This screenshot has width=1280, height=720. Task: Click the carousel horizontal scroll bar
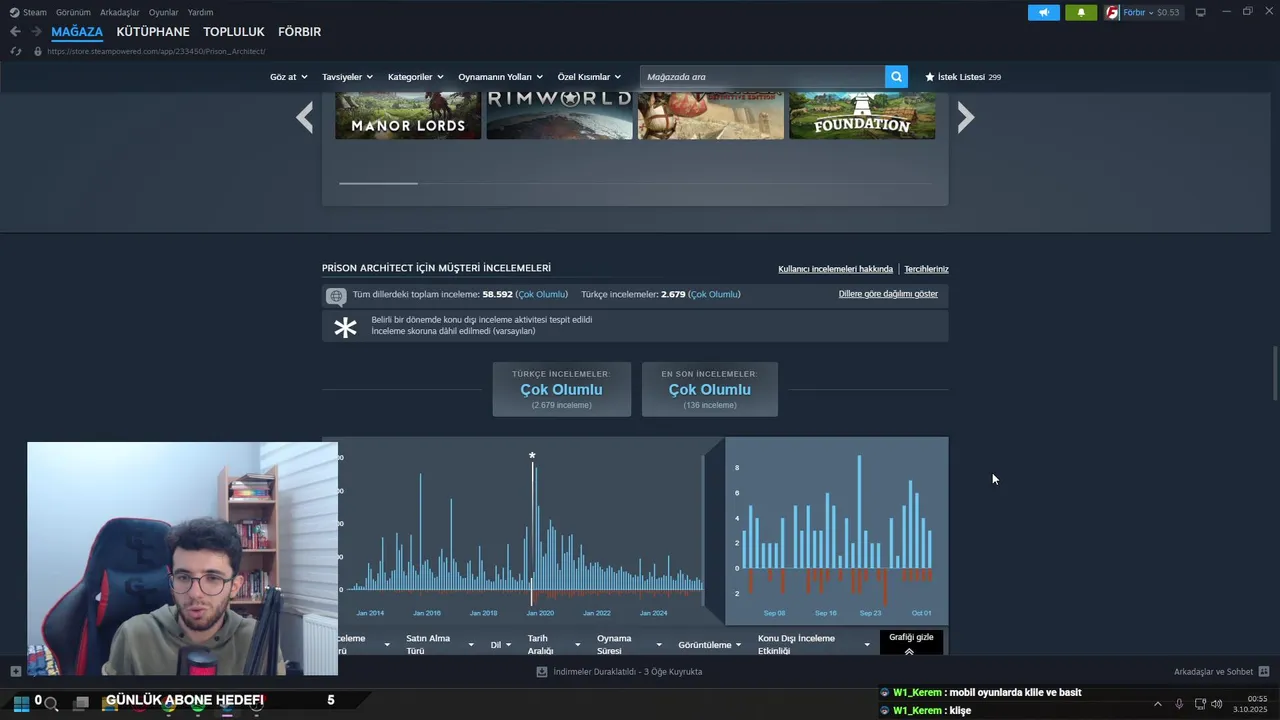pyautogui.click(x=378, y=183)
